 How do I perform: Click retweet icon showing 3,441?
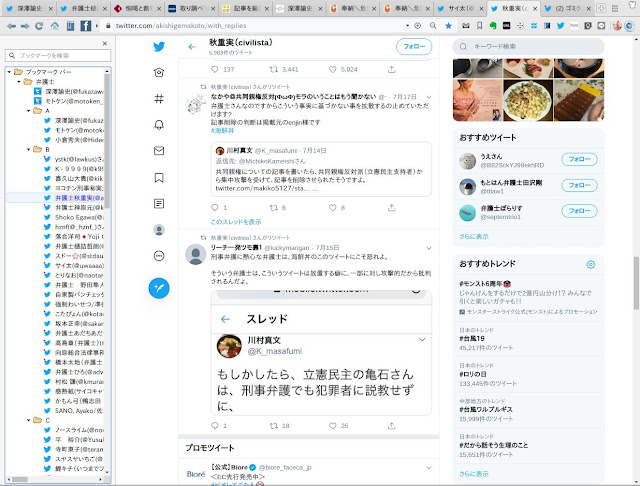click(x=274, y=69)
